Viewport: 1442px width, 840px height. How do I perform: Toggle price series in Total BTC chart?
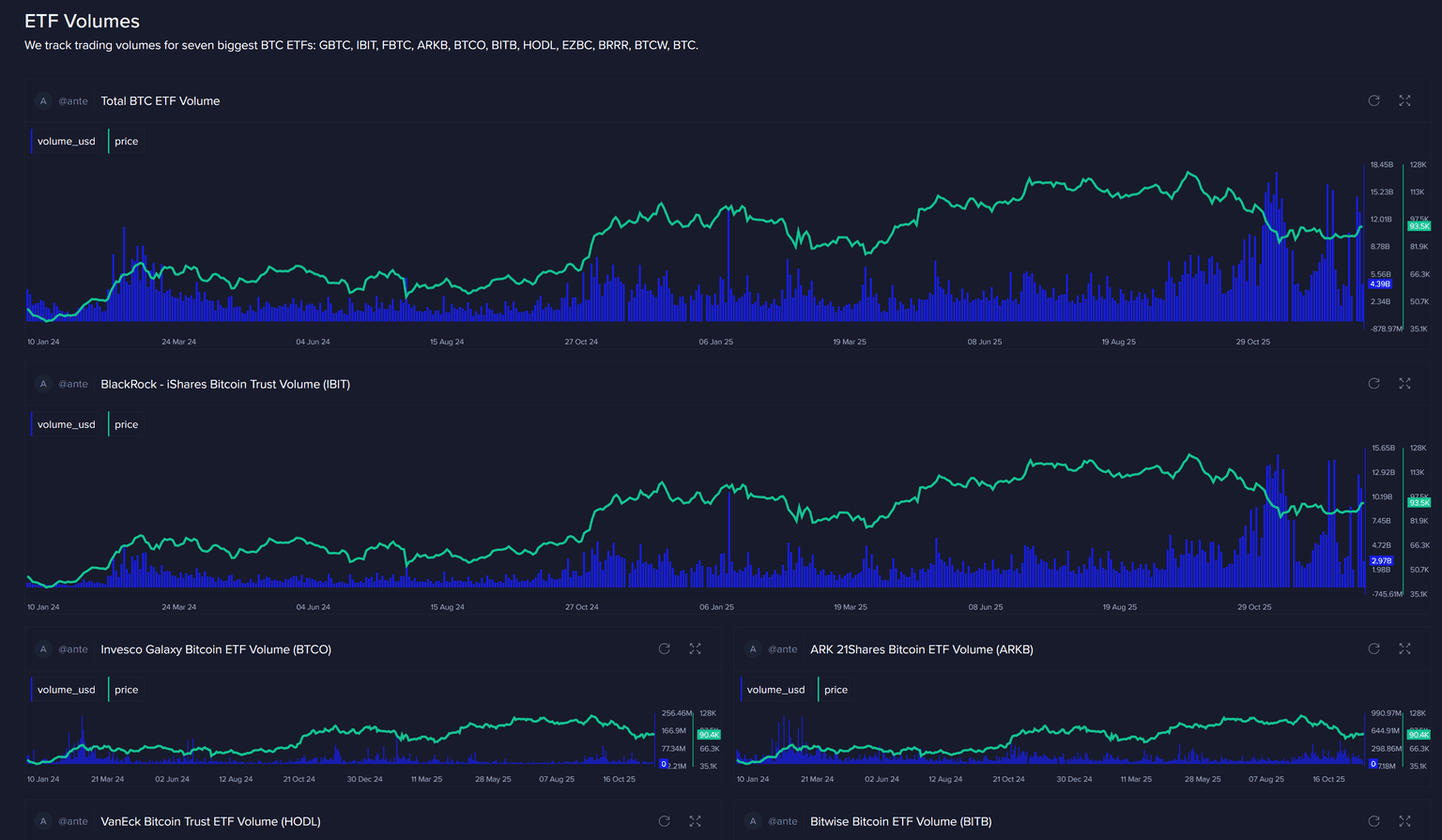[126, 142]
